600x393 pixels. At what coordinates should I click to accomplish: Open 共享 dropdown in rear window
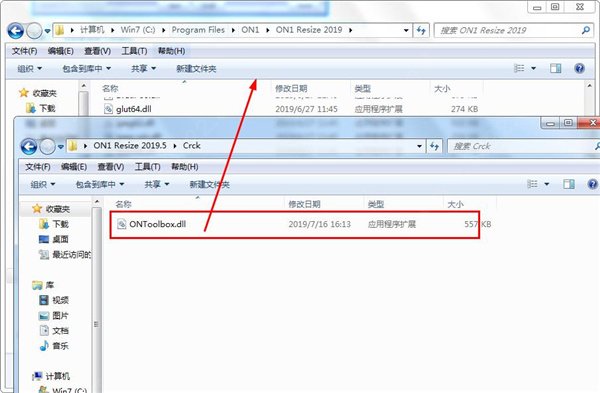click(143, 69)
